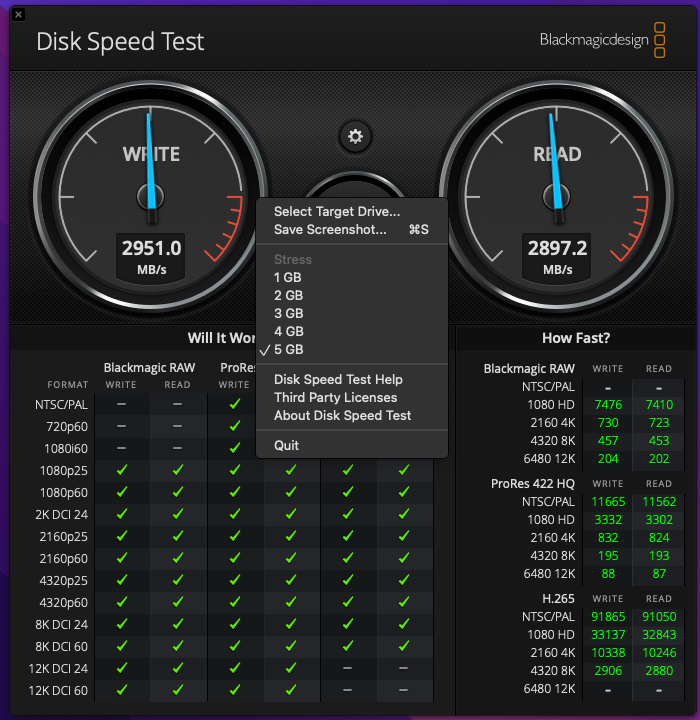Viewport: 700px width, 720px height.
Task: Set stress size to 2 GB
Action: click(352, 295)
